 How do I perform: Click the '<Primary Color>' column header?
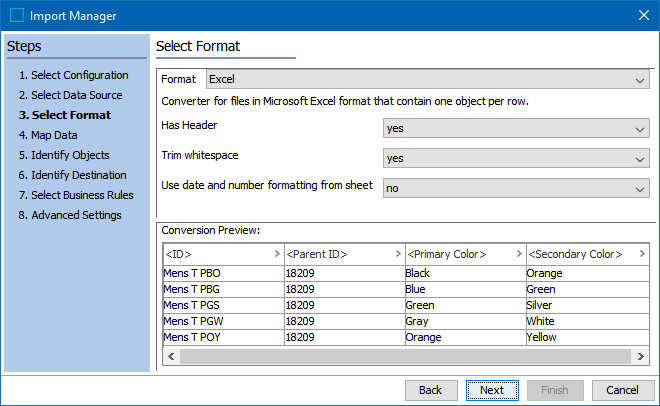click(x=466, y=254)
